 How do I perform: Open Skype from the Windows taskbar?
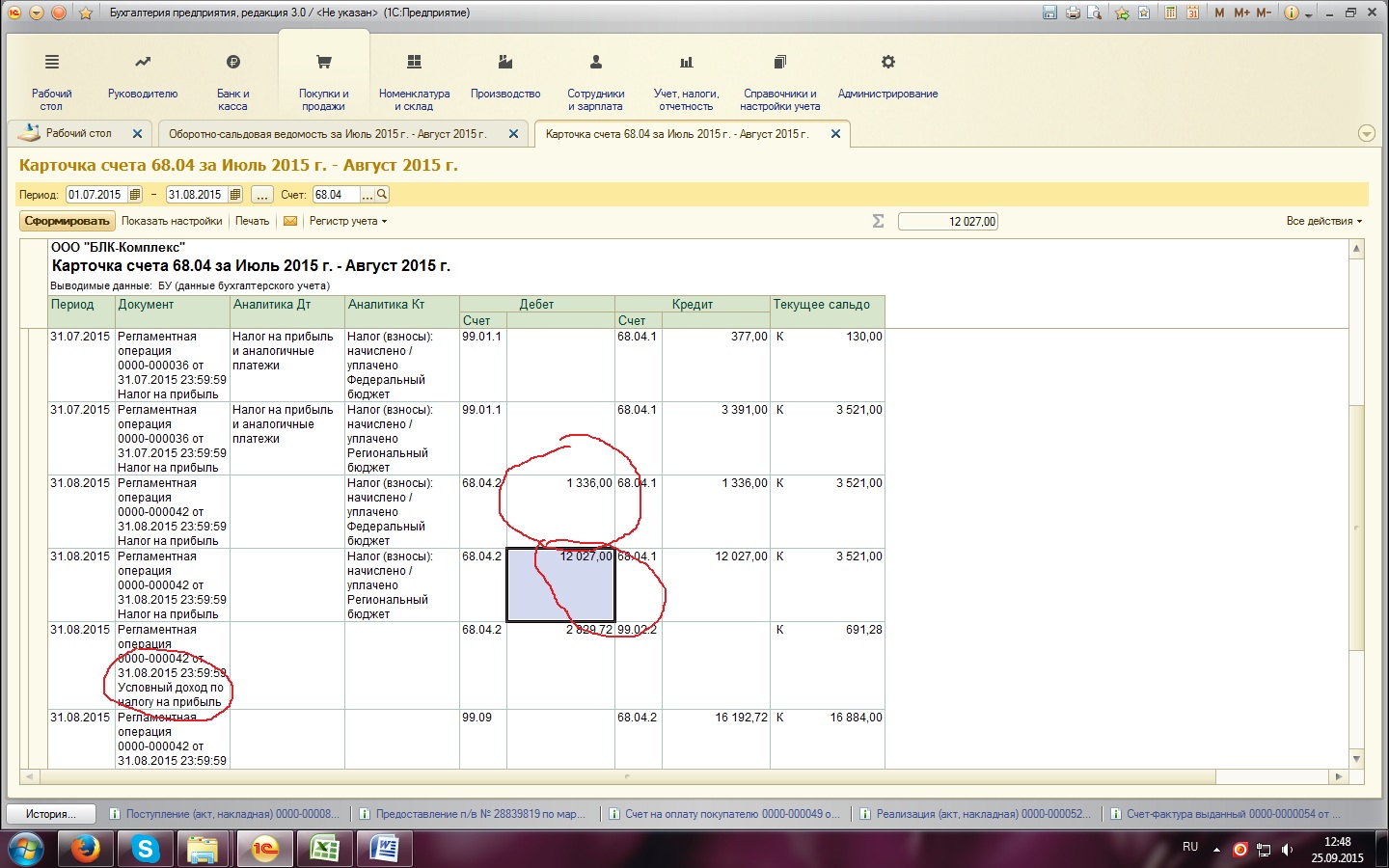click(x=146, y=849)
